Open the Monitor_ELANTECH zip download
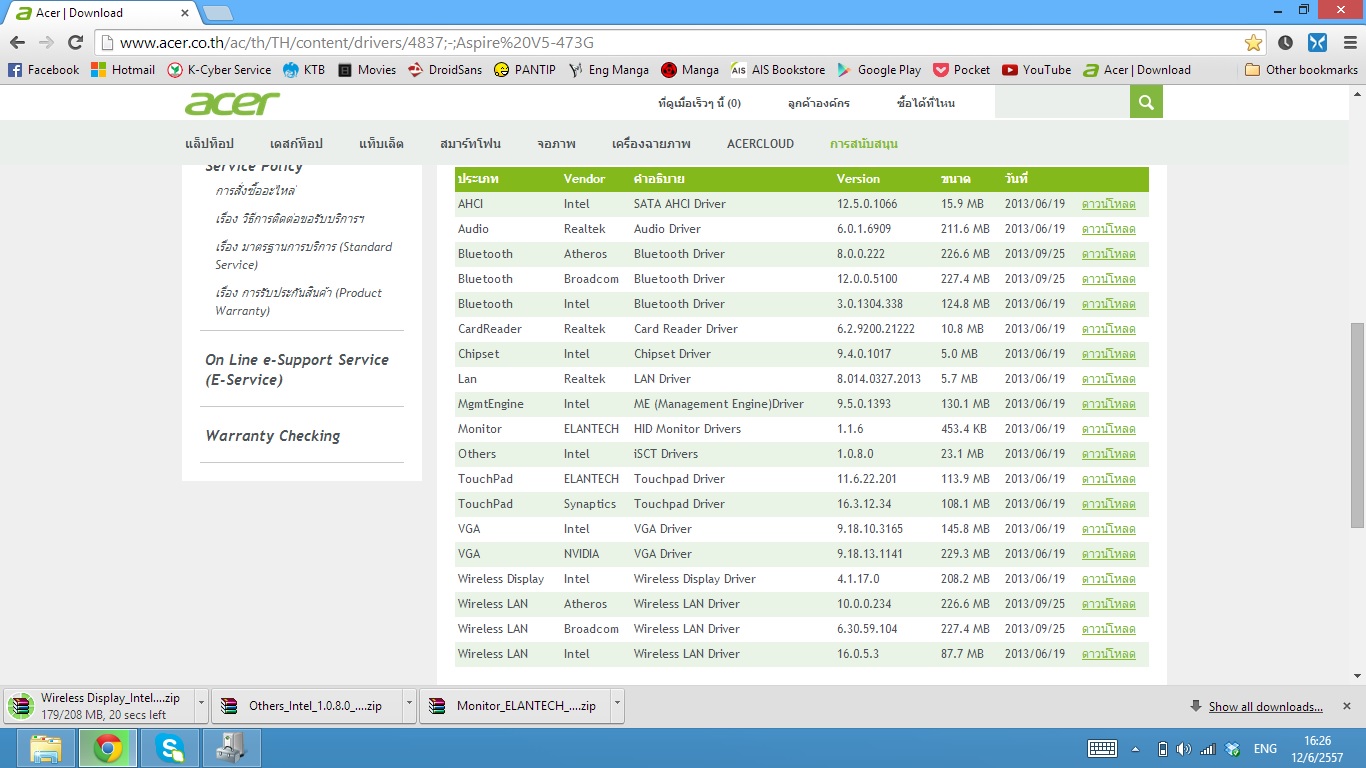 (x=514, y=705)
